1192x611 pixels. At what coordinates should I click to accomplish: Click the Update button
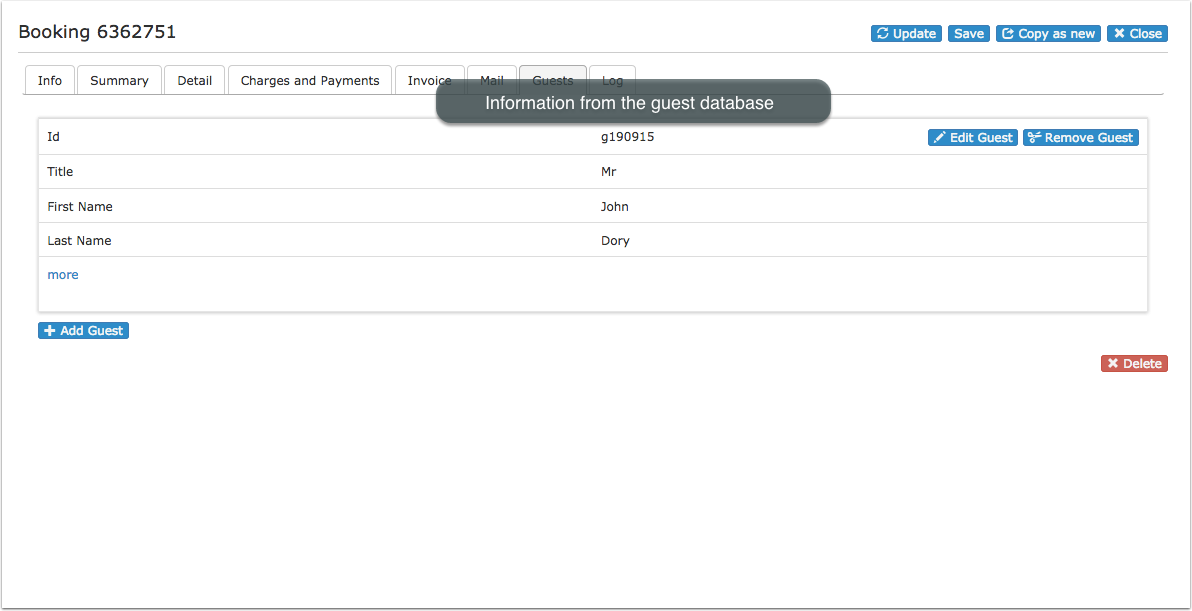tap(906, 33)
